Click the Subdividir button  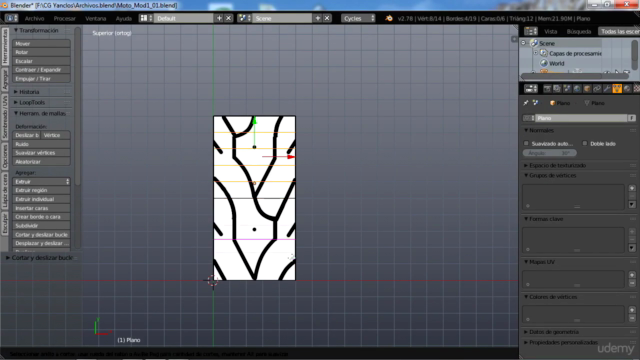tap(41, 226)
